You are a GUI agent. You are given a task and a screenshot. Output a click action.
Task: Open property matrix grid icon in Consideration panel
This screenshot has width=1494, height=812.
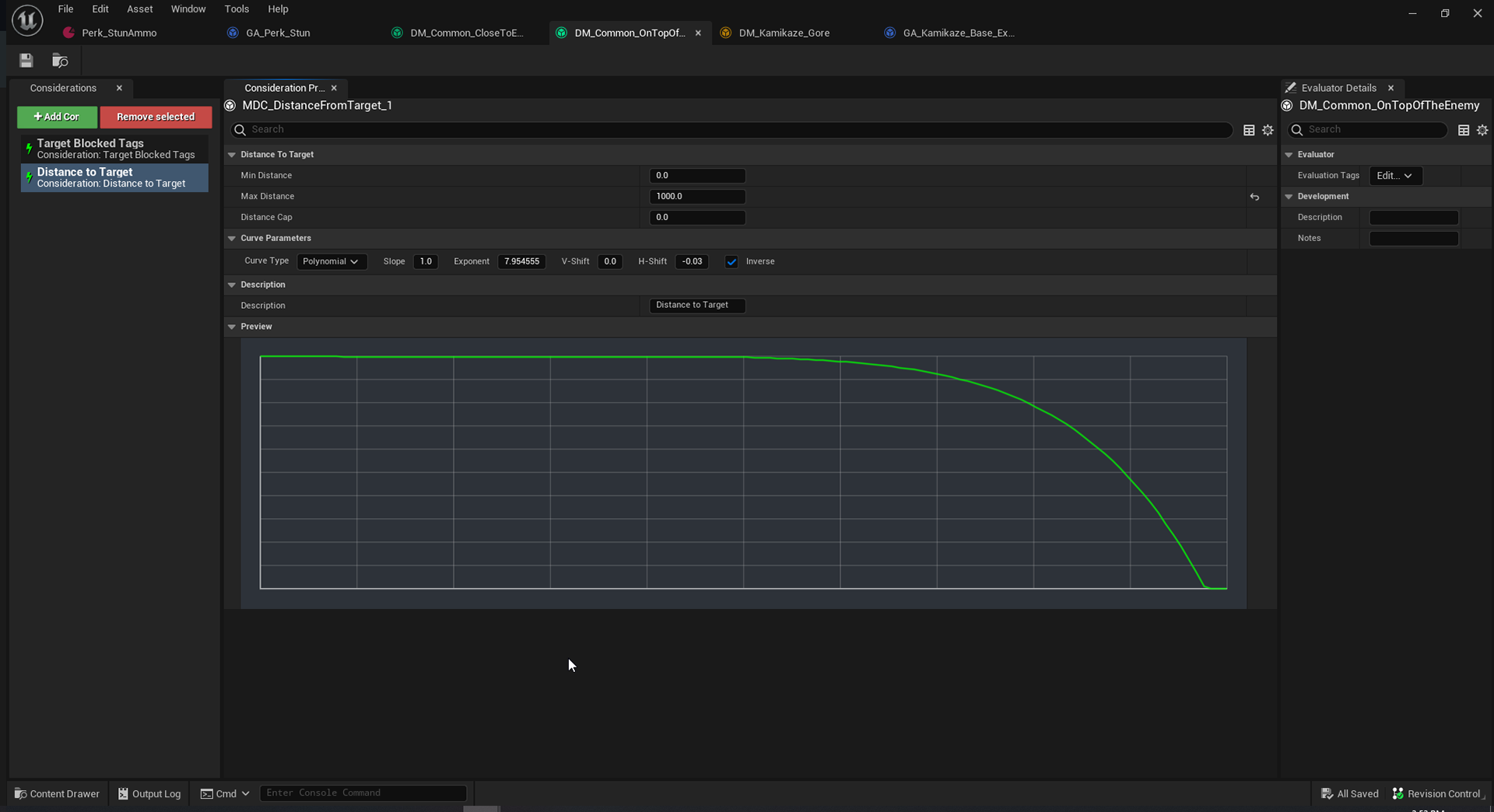pyautogui.click(x=1249, y=130)
